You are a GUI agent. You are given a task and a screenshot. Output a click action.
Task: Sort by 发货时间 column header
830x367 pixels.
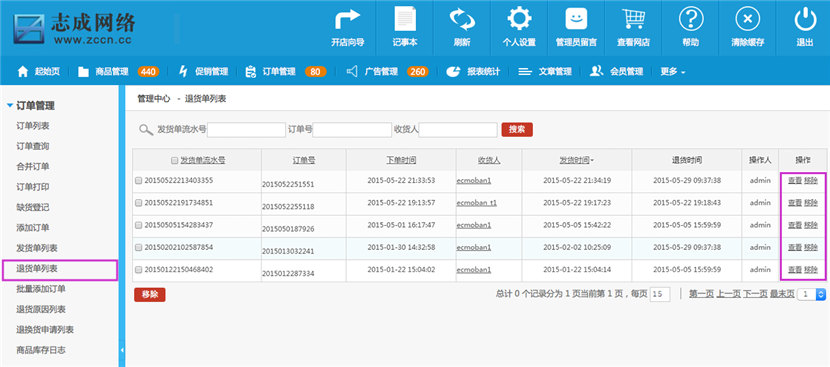pyautogui.click(x=576, y=160)
